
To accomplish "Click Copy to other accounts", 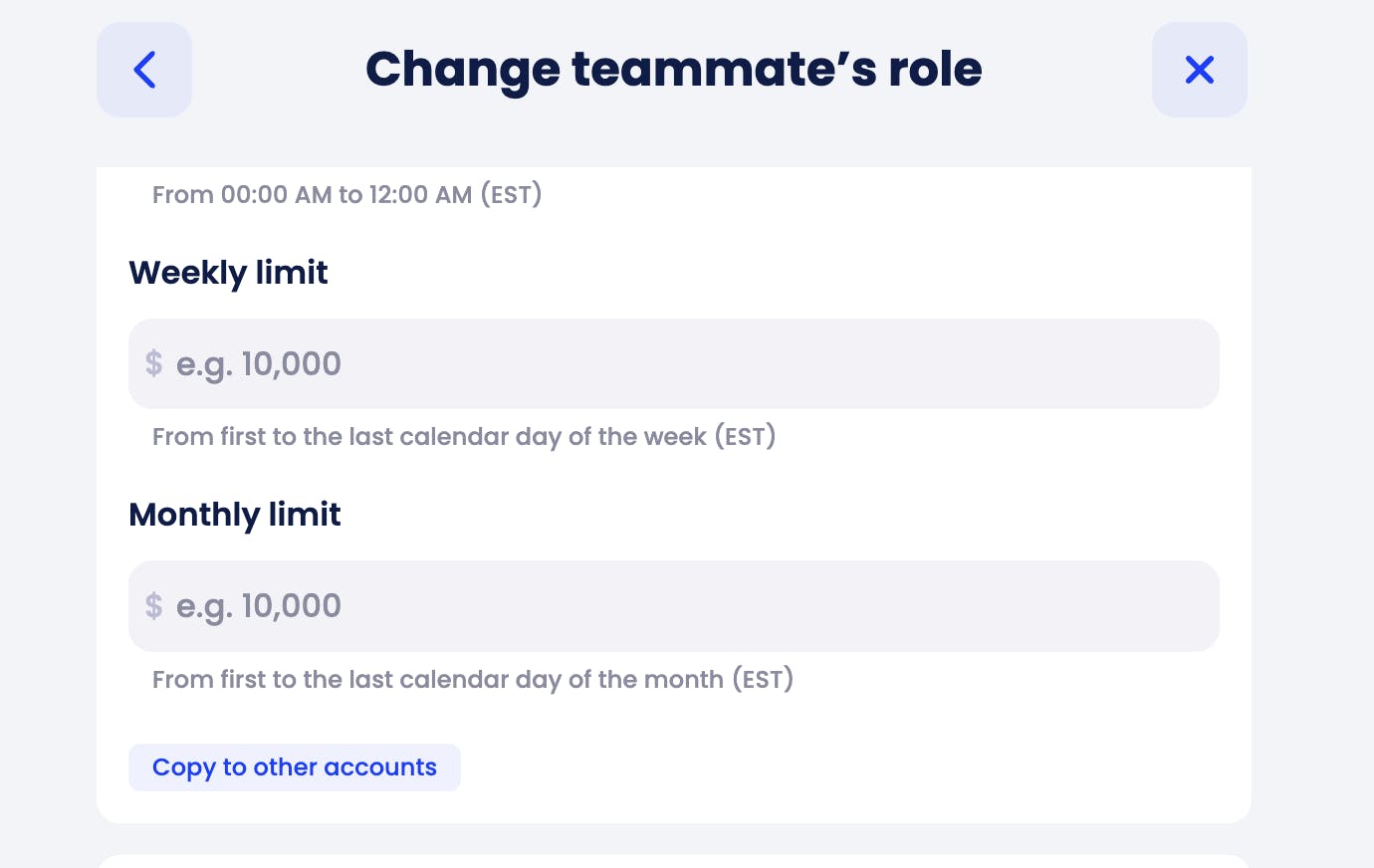I will click(x=295, y=767).
